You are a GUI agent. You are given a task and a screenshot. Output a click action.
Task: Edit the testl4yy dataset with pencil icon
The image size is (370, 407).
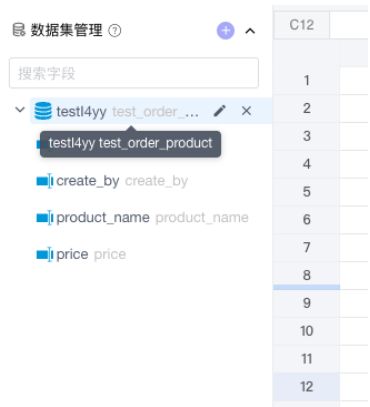click(x=219, y=111)
